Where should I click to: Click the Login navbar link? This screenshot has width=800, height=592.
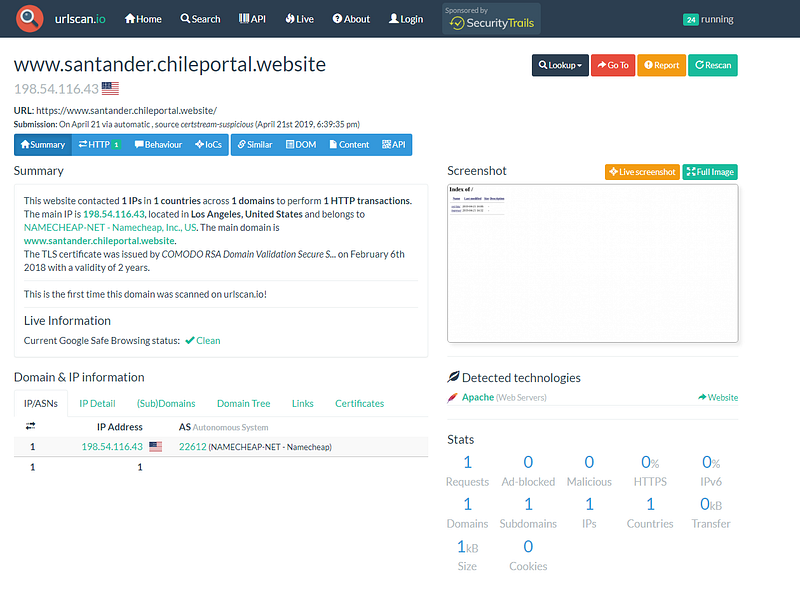(x=406, y=19)
